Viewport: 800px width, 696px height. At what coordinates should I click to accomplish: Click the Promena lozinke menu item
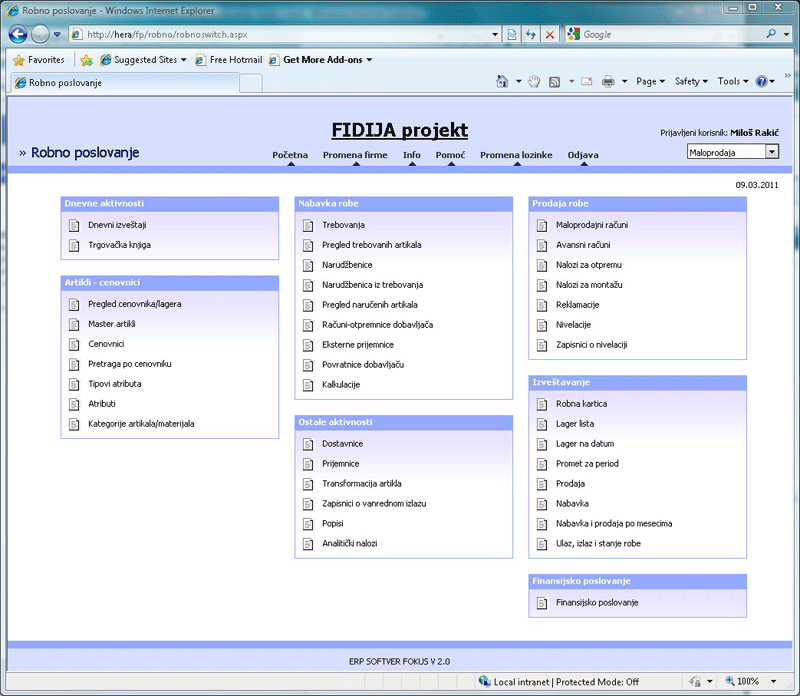click(x=516, y=155)
